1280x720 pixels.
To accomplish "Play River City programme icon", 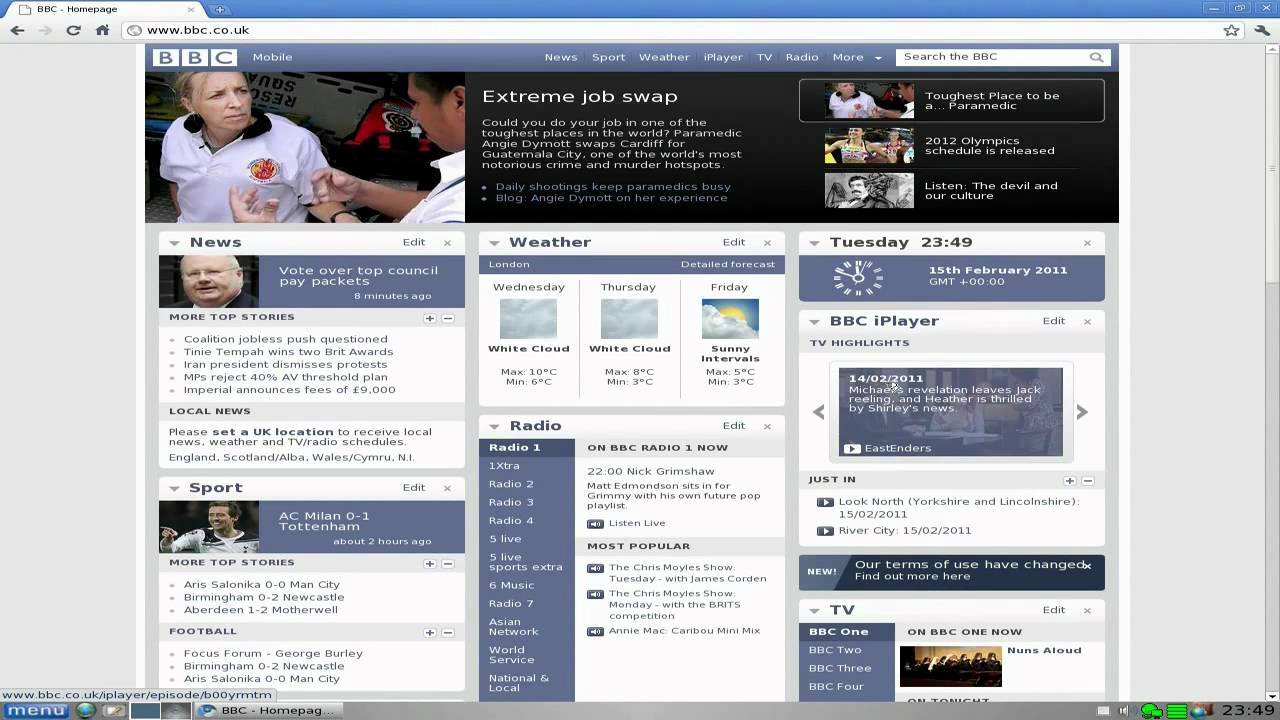I will 825,531.
